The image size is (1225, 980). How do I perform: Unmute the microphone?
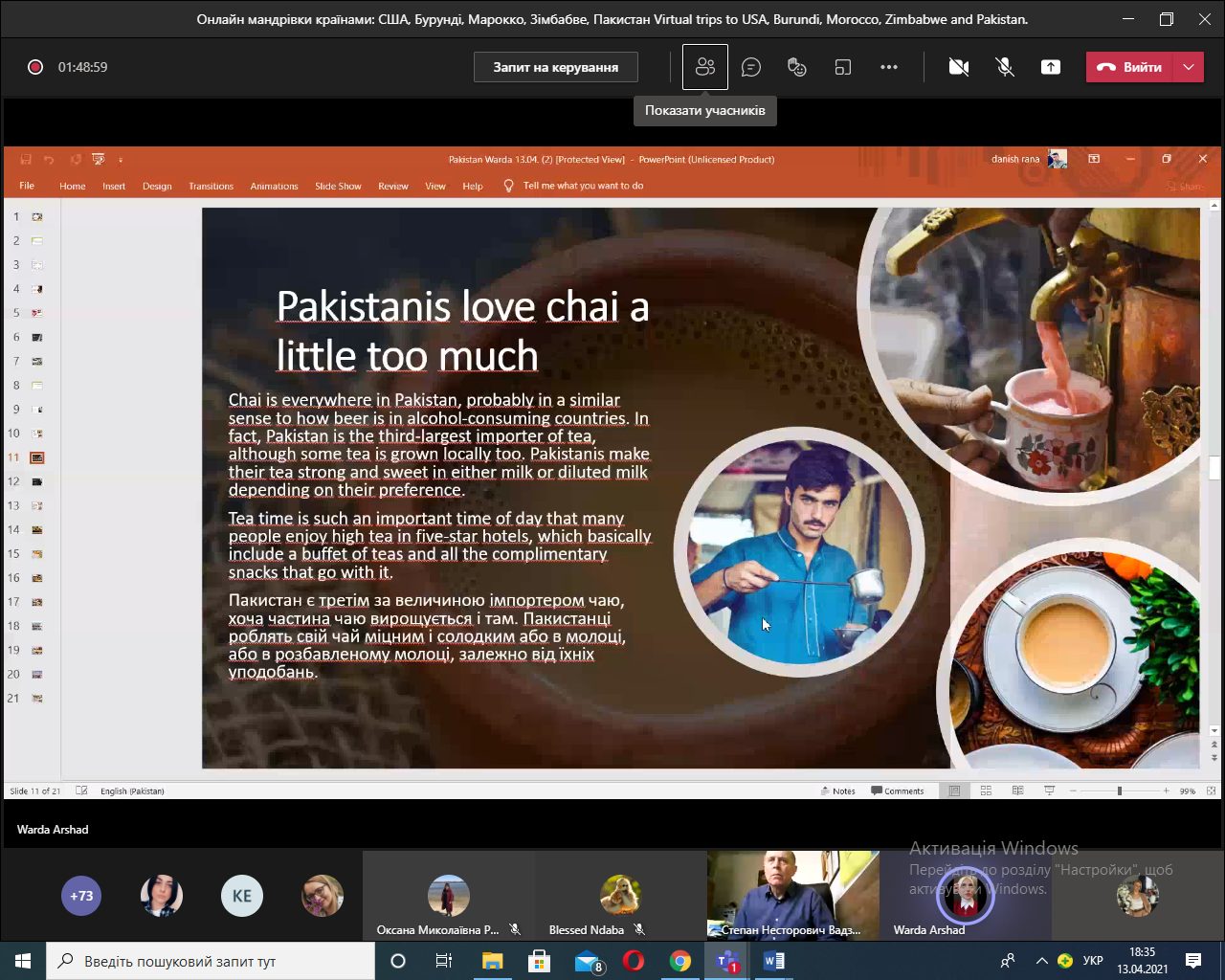(1004, 67)
